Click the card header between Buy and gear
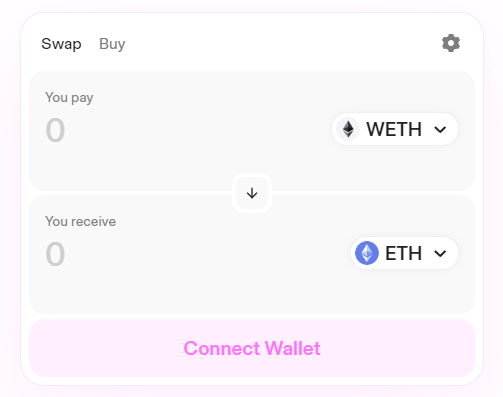The image size is (503, 397). pos(283,44)
